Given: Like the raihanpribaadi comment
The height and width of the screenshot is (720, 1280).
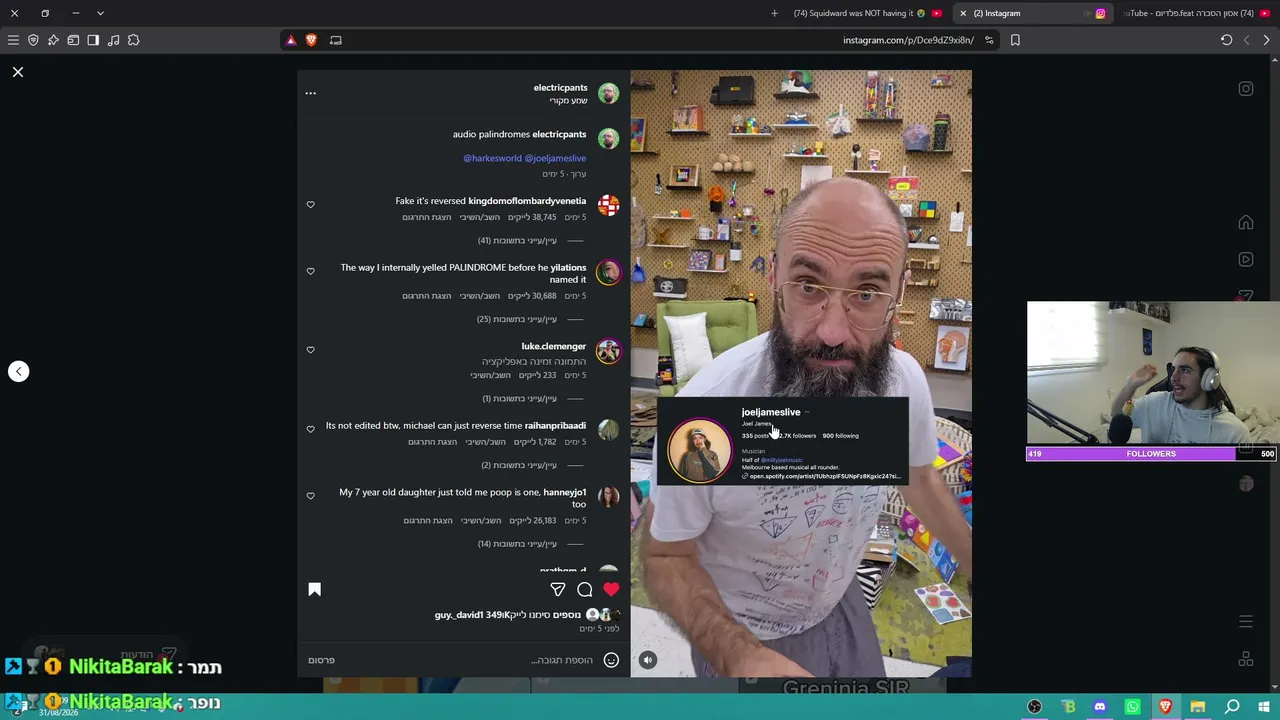Looking at the screenshot, I should click(x=310, y=429).
